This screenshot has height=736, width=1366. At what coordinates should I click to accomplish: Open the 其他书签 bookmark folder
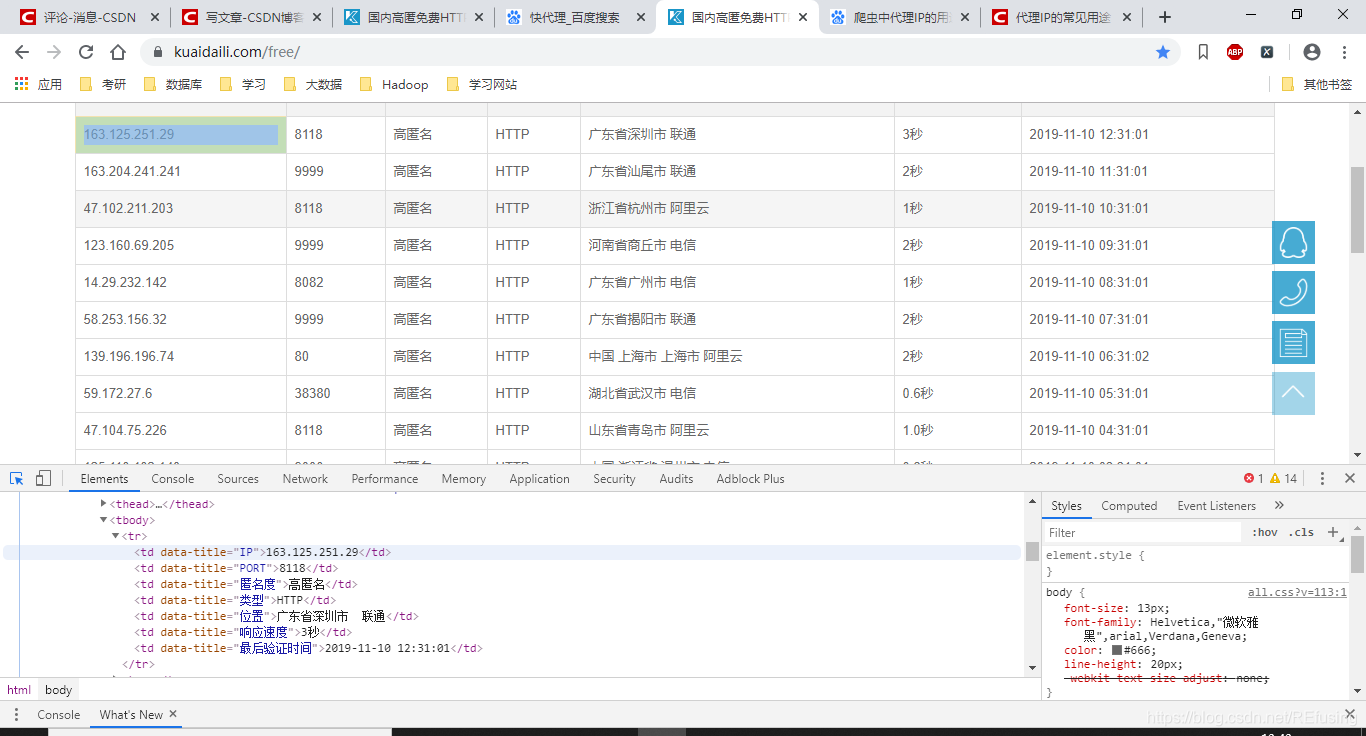pyautogui.click(x=1316, y=85)
